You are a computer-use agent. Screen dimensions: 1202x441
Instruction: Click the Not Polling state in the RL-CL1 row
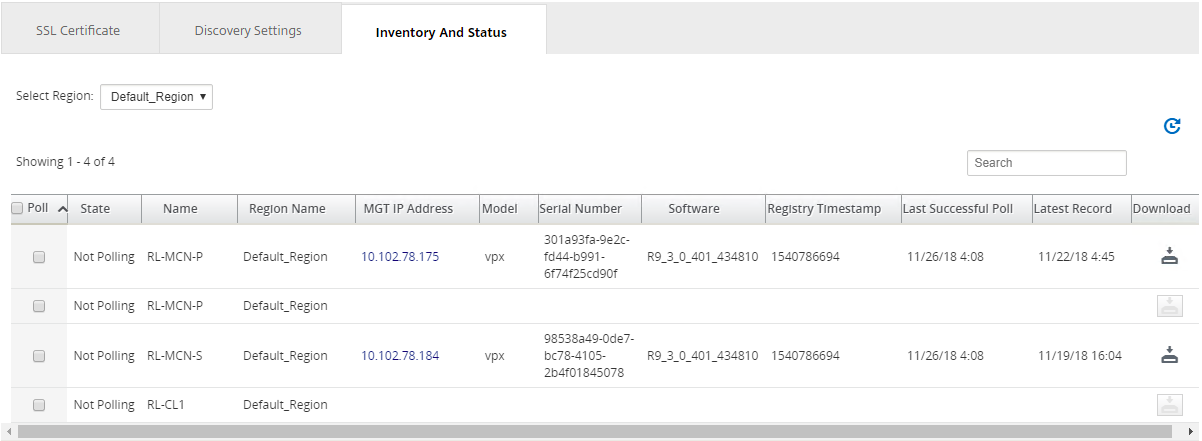104,405
